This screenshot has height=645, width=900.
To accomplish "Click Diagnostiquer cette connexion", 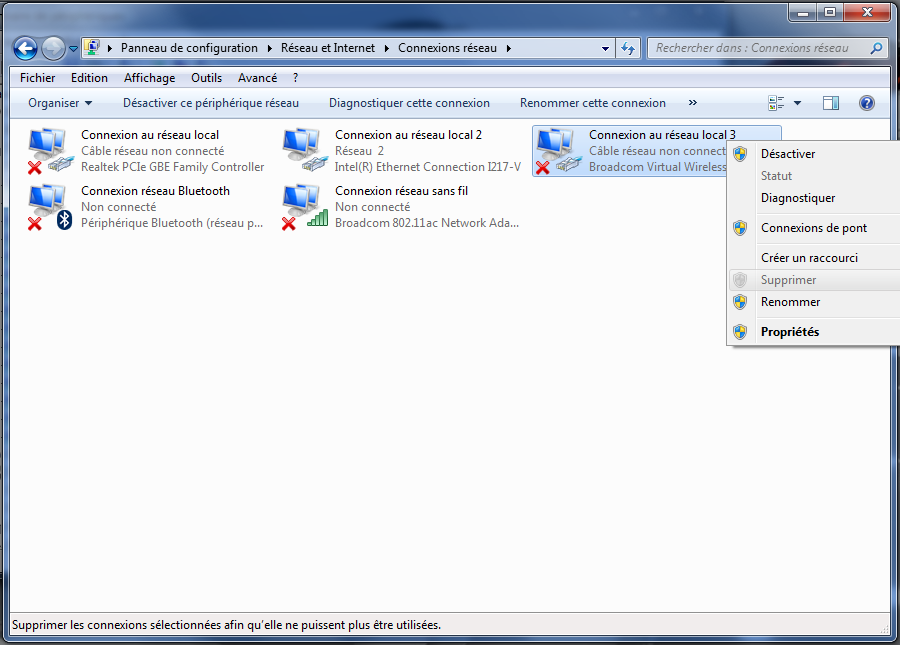I will coord(409,103).
